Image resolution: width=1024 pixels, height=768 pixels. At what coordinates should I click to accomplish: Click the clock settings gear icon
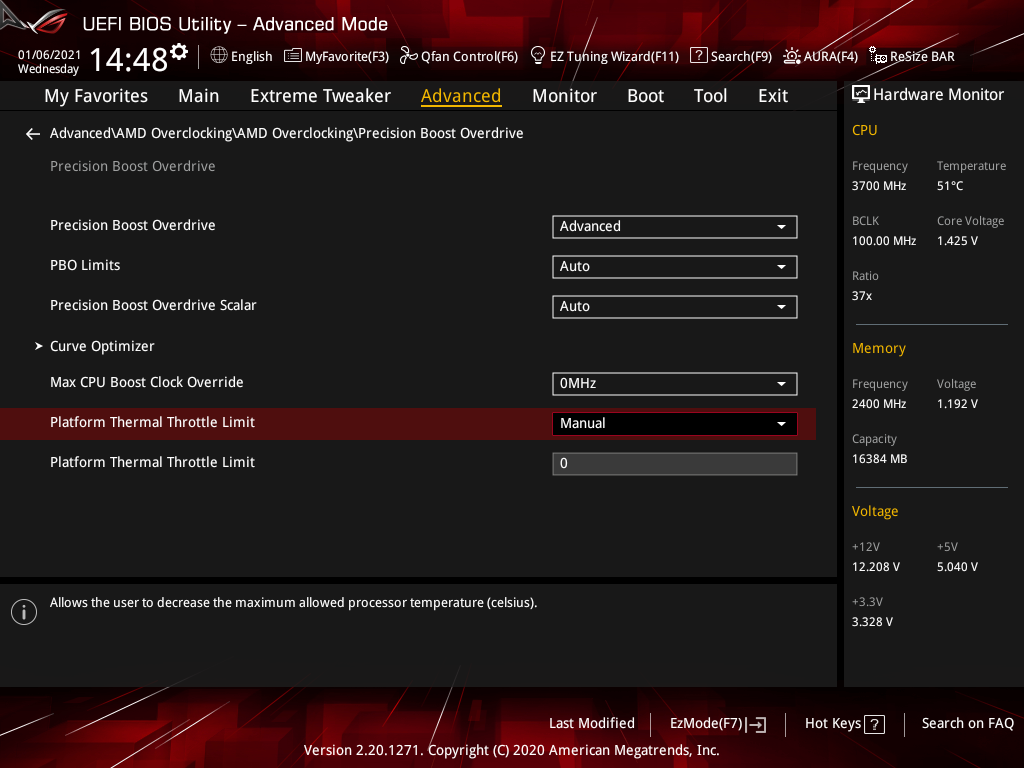(179, 52)
